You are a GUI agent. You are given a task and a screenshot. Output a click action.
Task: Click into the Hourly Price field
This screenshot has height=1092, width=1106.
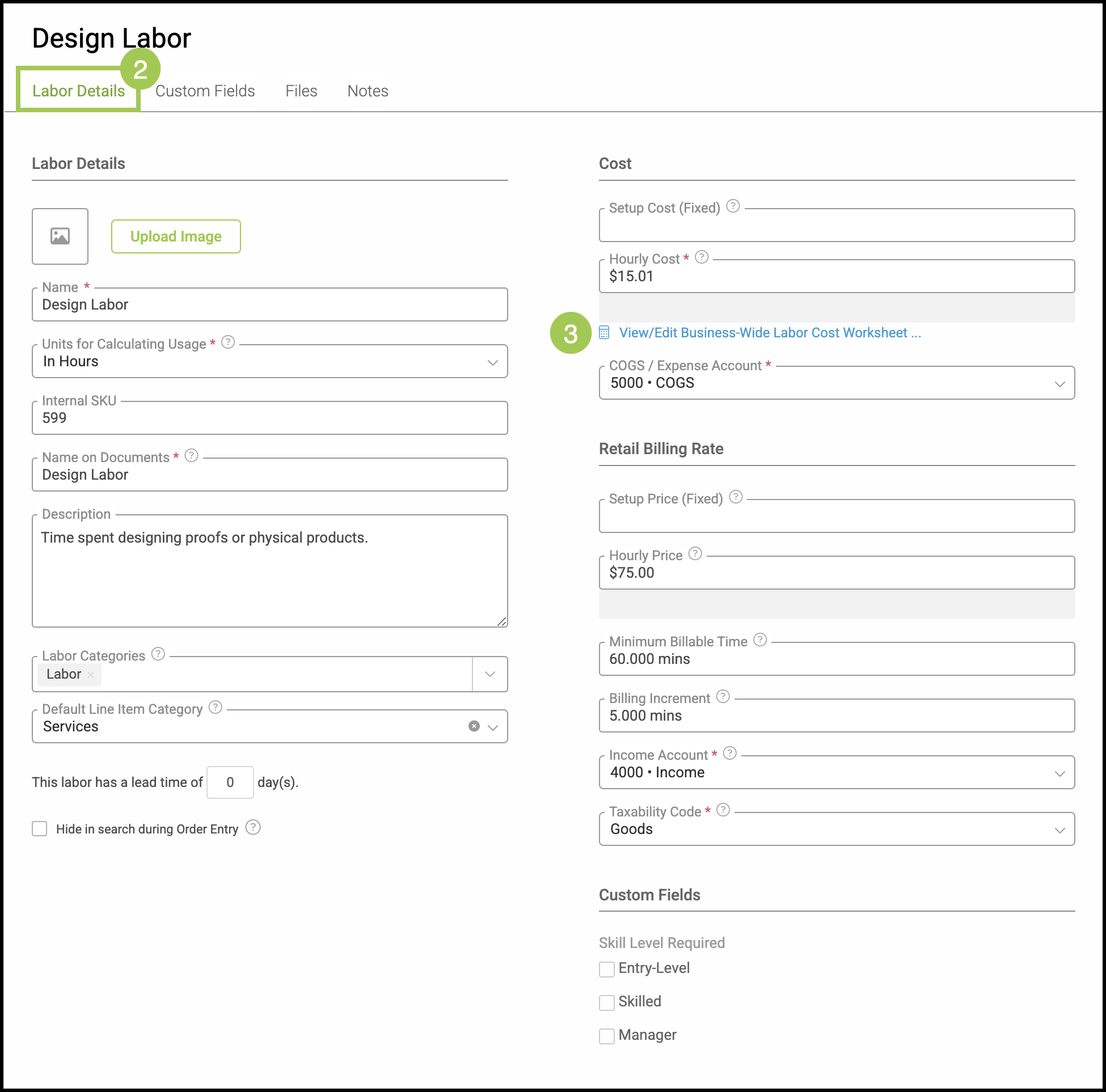click(836, 573)
